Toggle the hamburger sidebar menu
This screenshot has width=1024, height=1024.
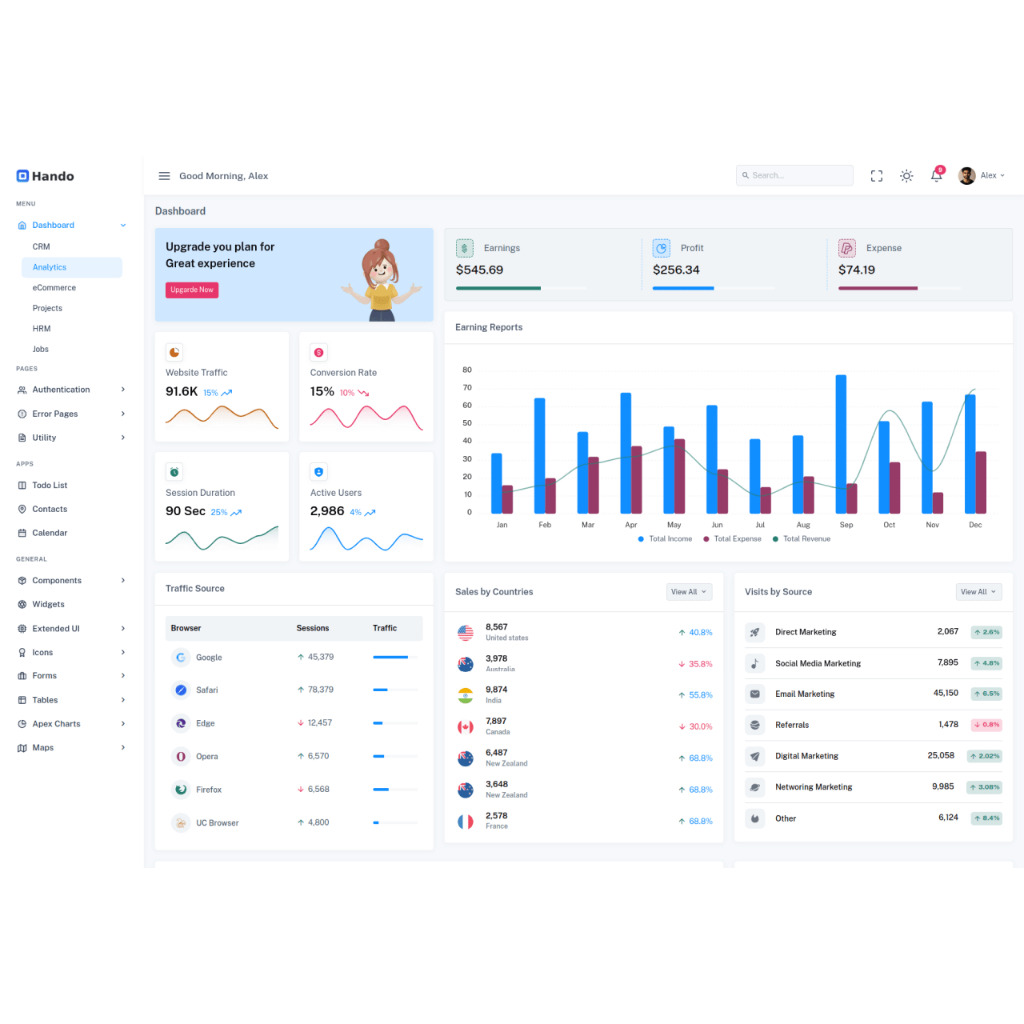pyautogui.click(x=164, y=176)
